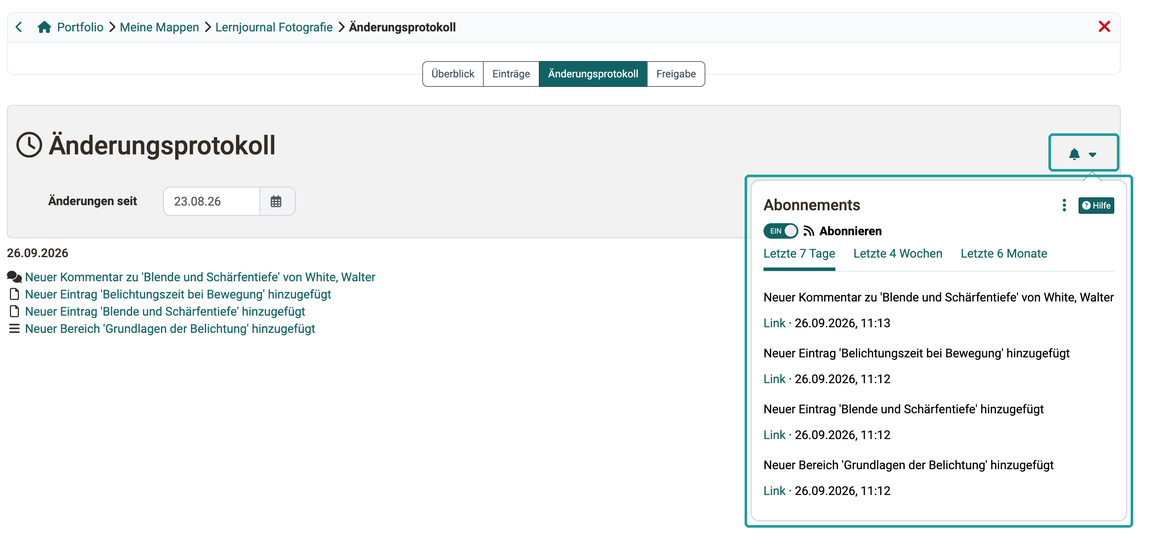
Task: Show Letzte 6 Monate subscriptions
Action: 1004,254
